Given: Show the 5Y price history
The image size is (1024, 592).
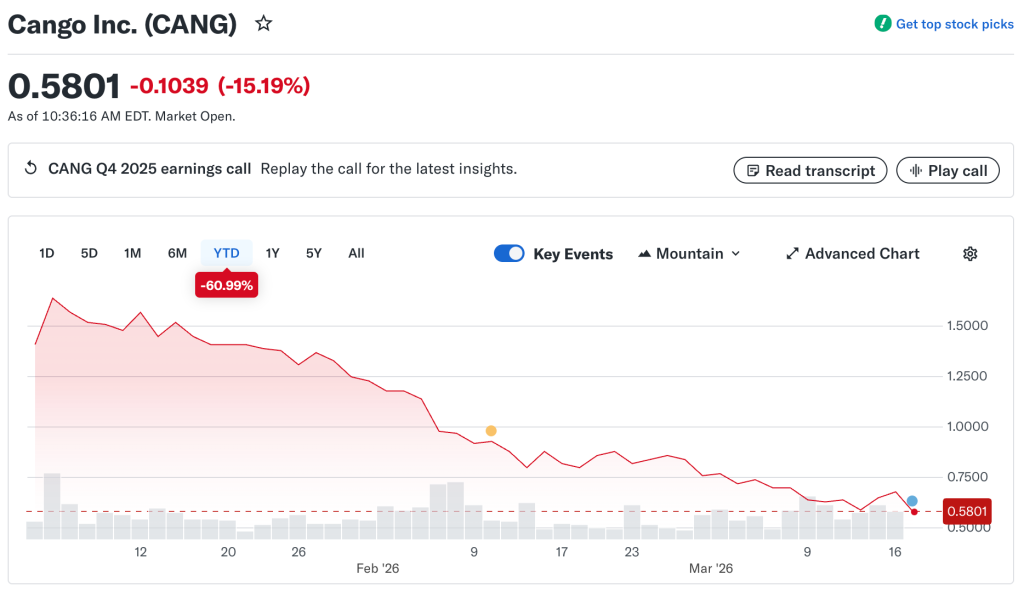Looking at the screenshot, I should (314, 253).
